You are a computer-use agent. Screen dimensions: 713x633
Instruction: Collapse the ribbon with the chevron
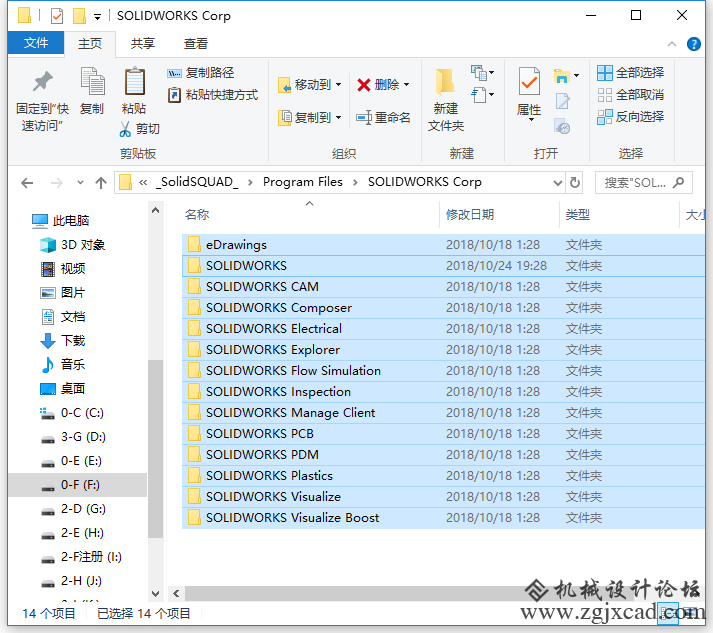672,44
